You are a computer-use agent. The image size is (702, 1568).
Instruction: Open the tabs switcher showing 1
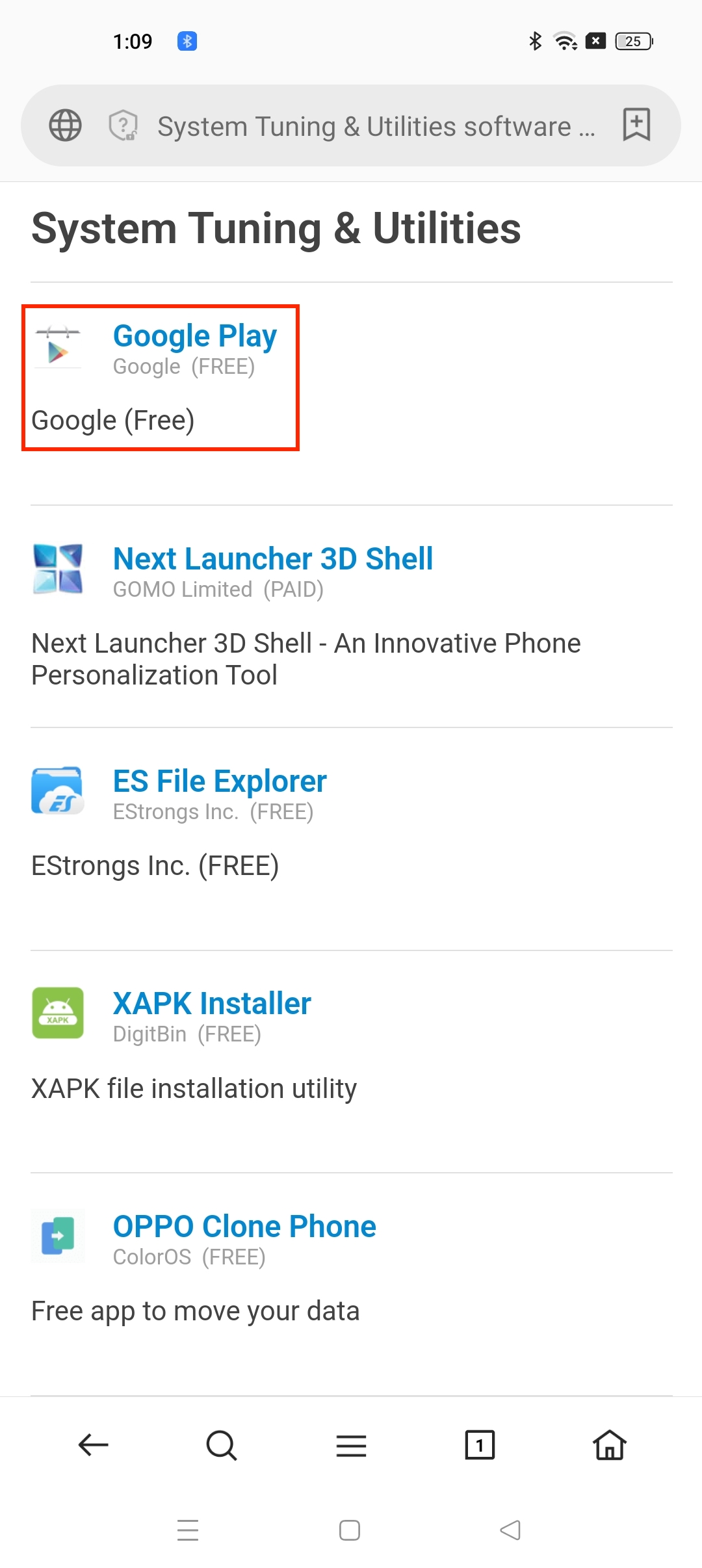point(480,1445)
